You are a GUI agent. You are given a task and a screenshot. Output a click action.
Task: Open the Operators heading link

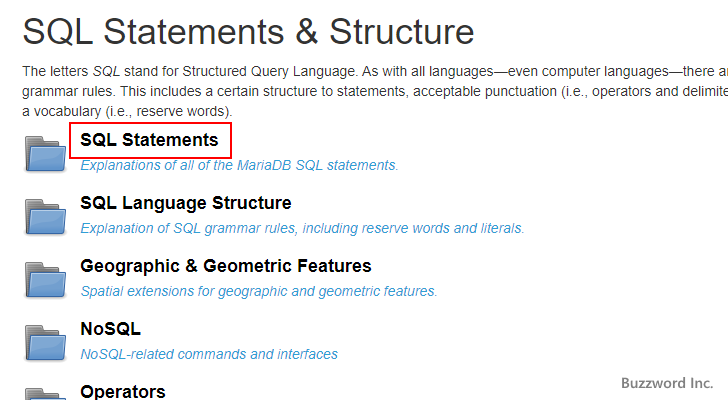pyautogui.click(x=122, y=391)
